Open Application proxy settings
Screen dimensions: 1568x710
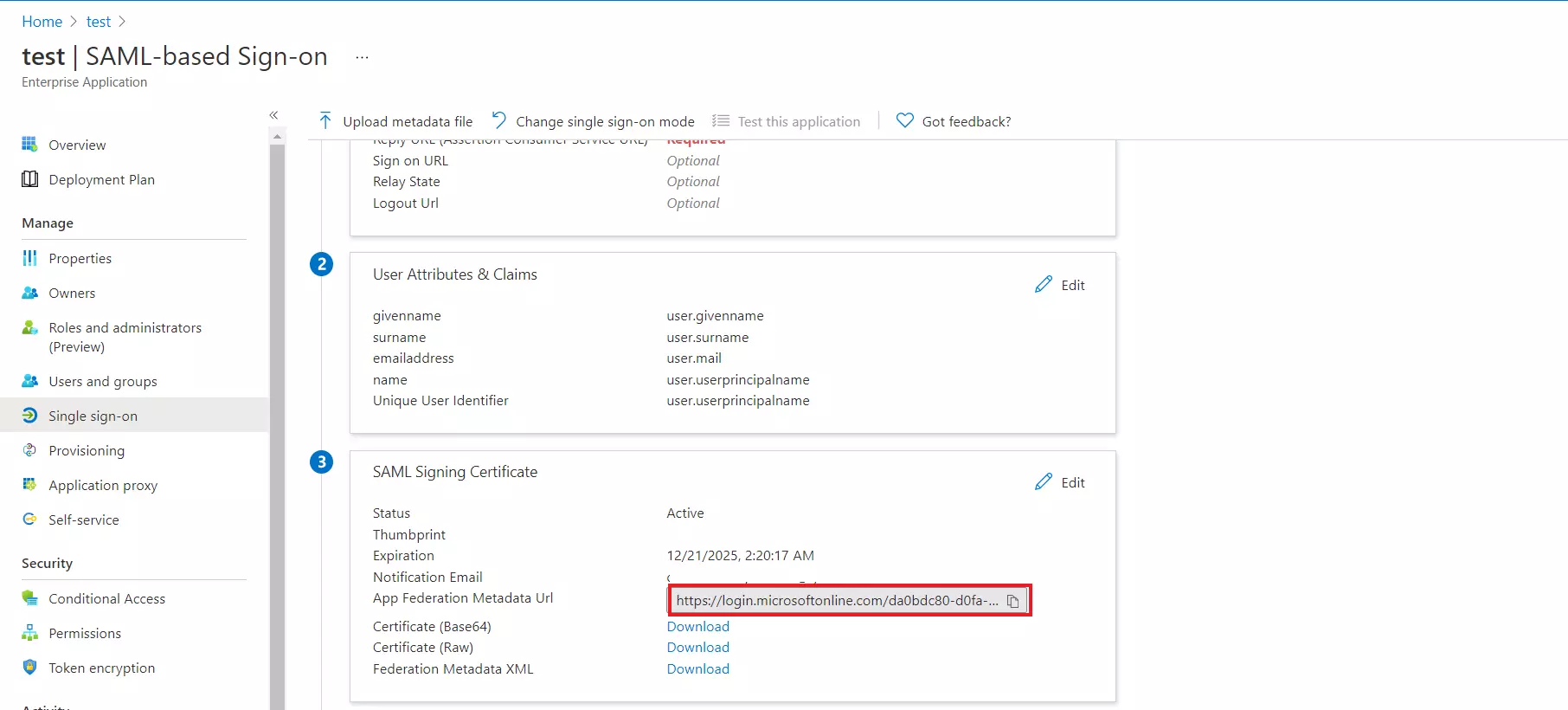[103, 486]
